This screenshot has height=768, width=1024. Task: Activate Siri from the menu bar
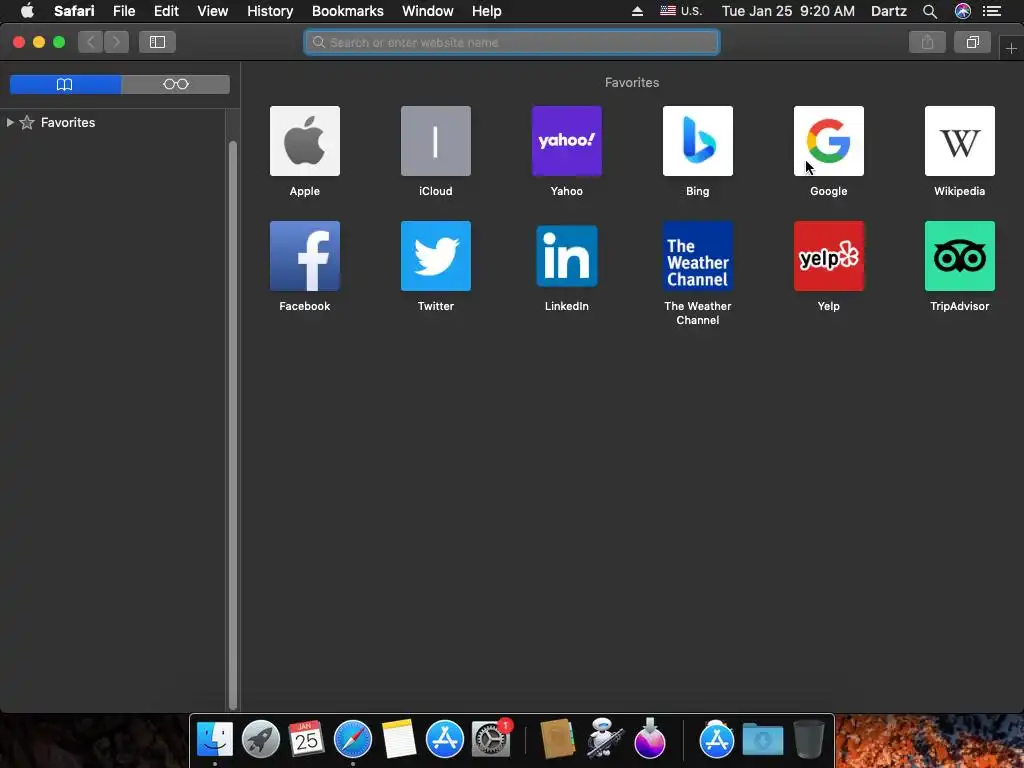[963, 11]
